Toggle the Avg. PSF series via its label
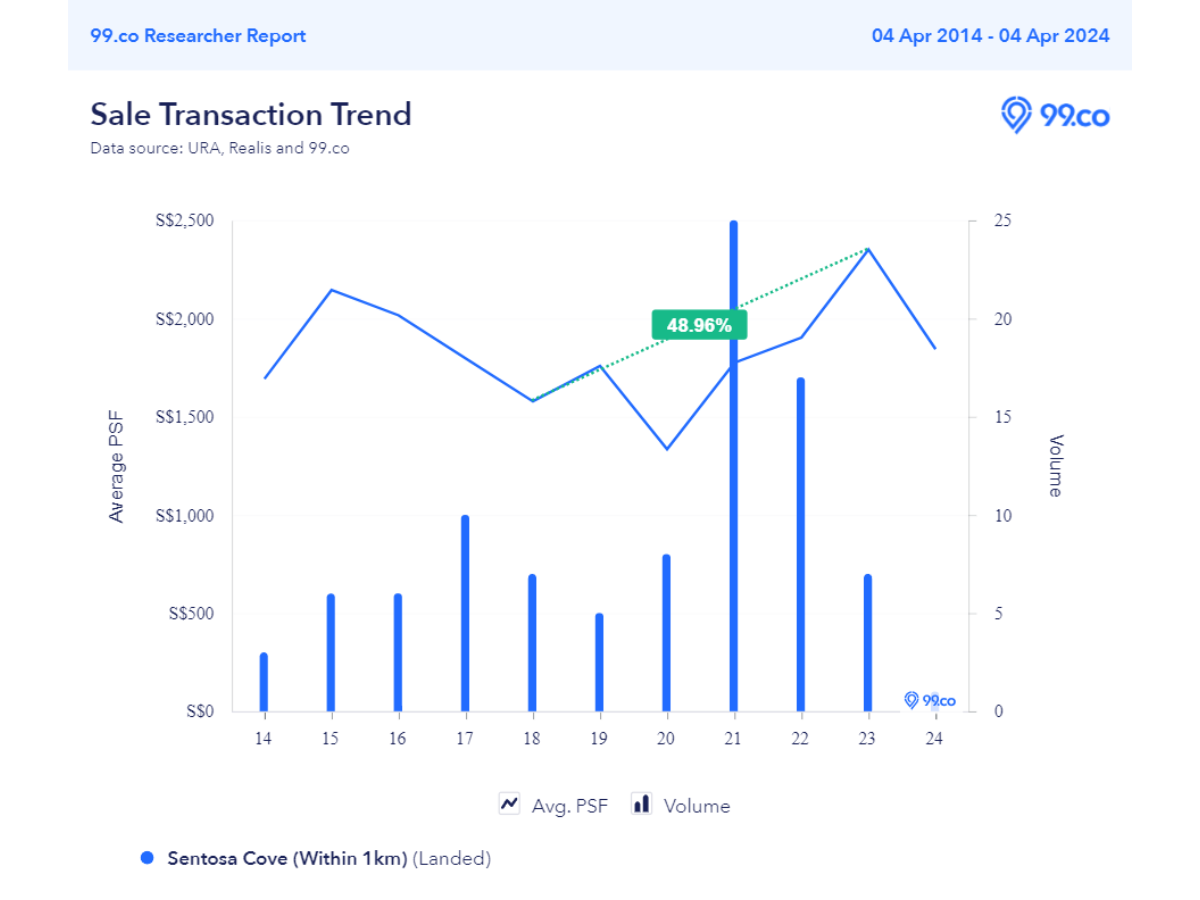Viewport: 1200px width, 900px height. (570, 806)
